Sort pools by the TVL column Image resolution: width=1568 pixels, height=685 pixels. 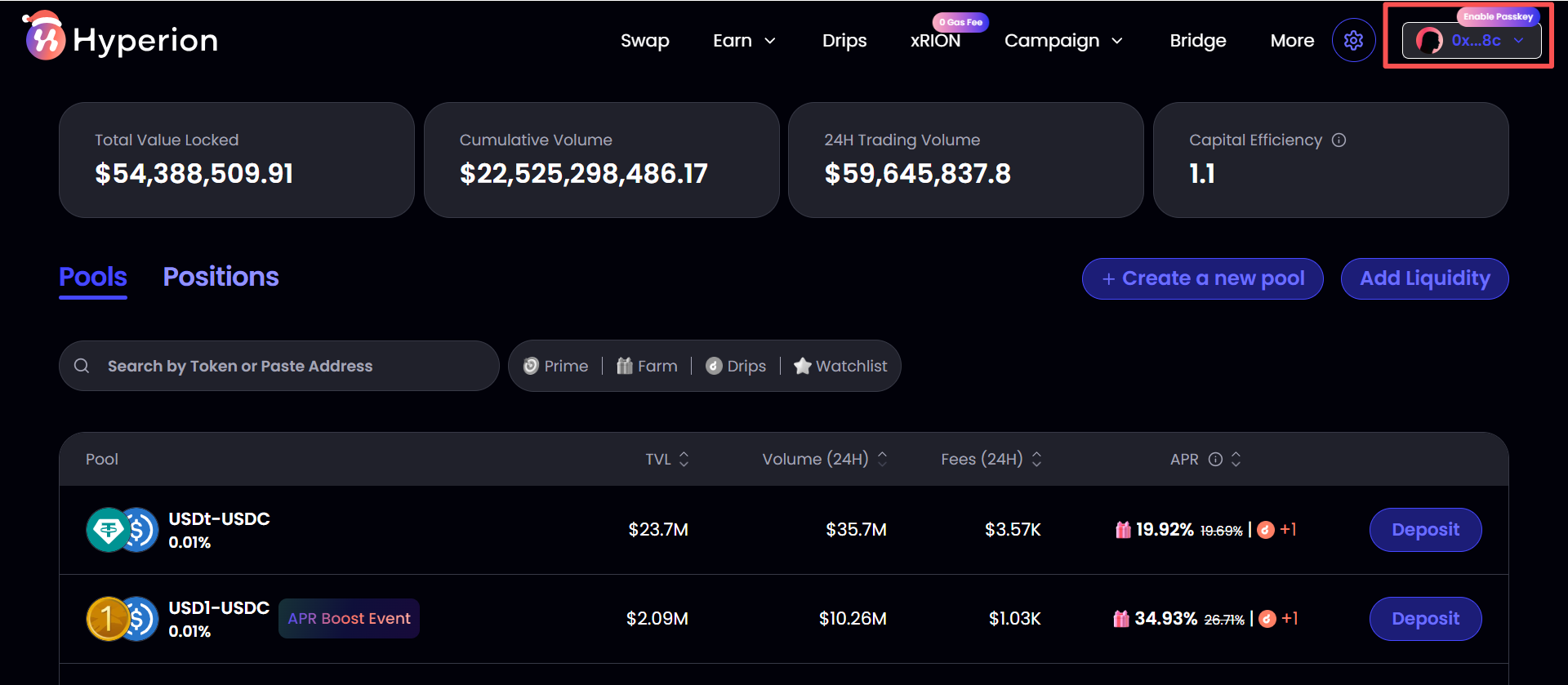(x=666, y=459)
